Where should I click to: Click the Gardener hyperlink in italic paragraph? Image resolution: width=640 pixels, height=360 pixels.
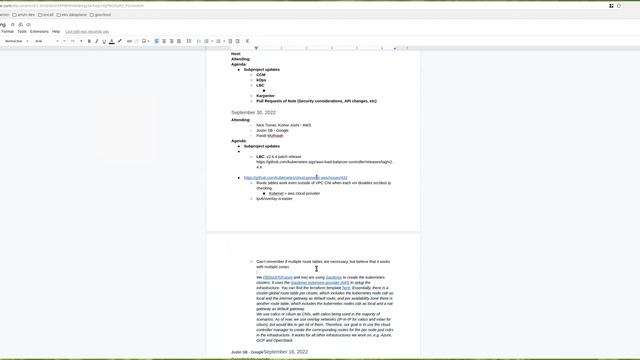tap(334, 278)
